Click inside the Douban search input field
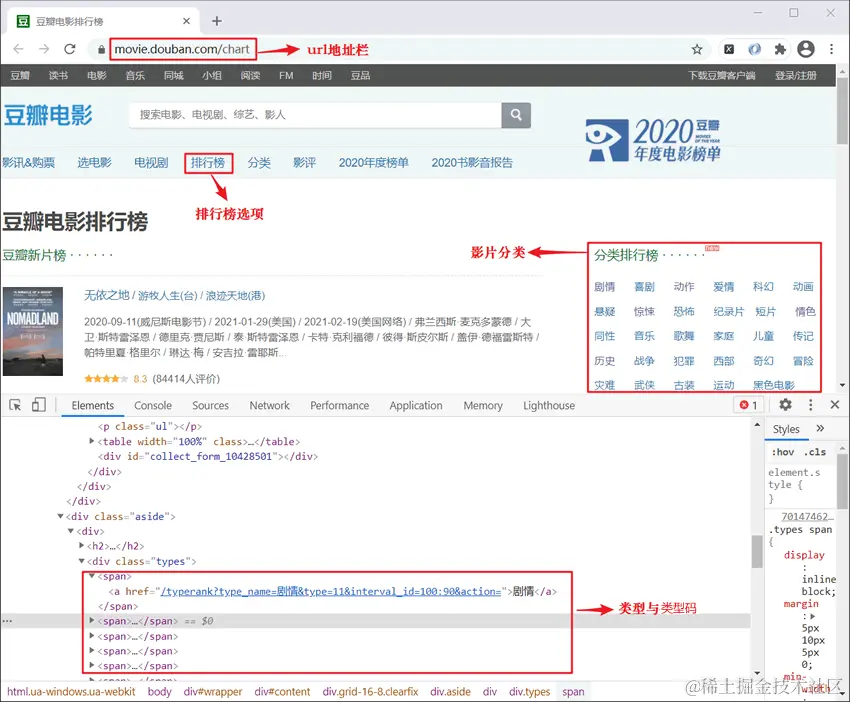This screenshot has width=850, height=702. coord(300,115)
